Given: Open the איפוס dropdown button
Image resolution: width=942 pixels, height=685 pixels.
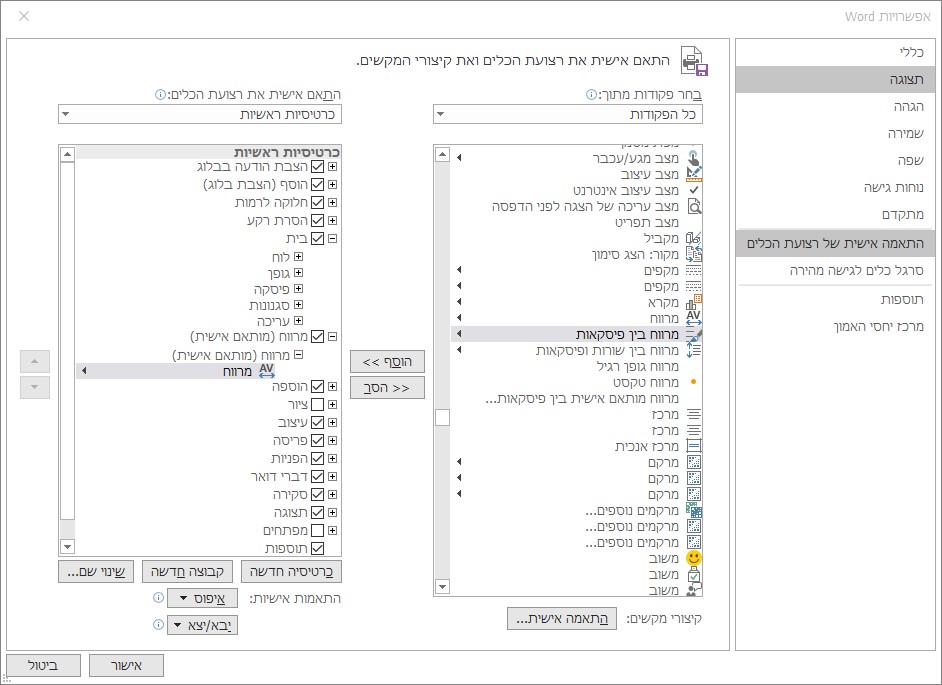Looking at the screenshot, I should [x=202, y=598].
